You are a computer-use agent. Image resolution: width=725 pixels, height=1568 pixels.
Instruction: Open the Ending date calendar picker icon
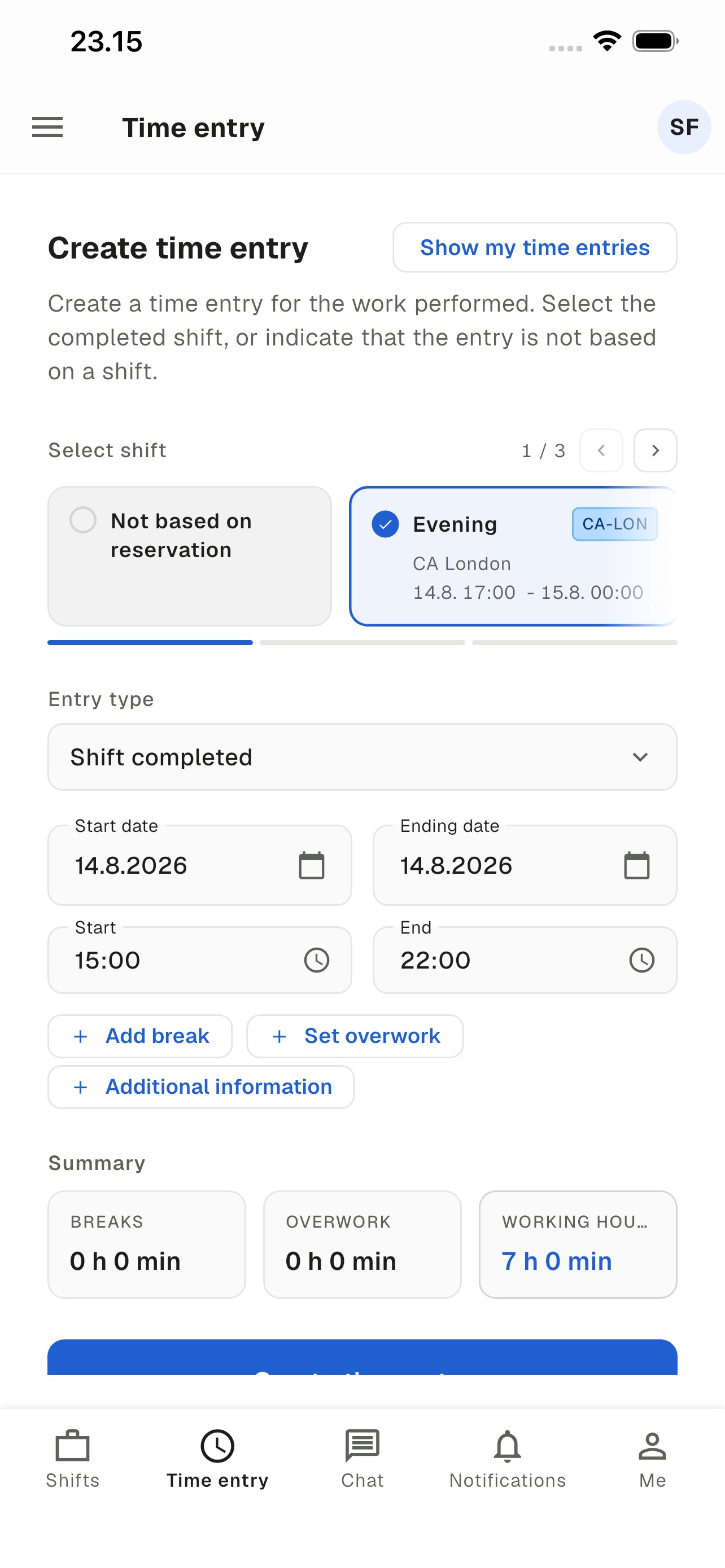click(637, 865)
